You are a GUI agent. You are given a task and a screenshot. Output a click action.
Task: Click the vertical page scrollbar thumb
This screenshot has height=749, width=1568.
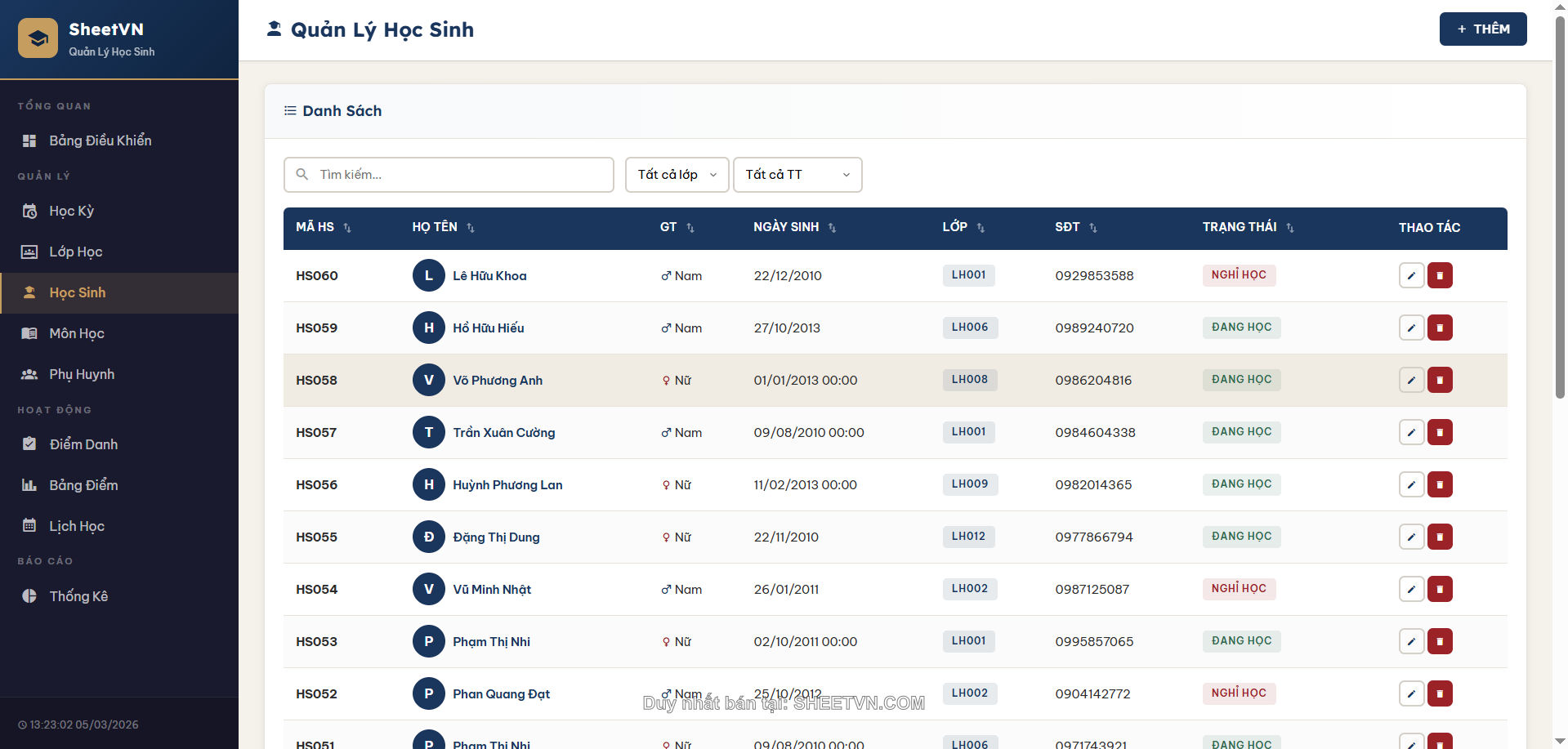[x=1560, y=204]
